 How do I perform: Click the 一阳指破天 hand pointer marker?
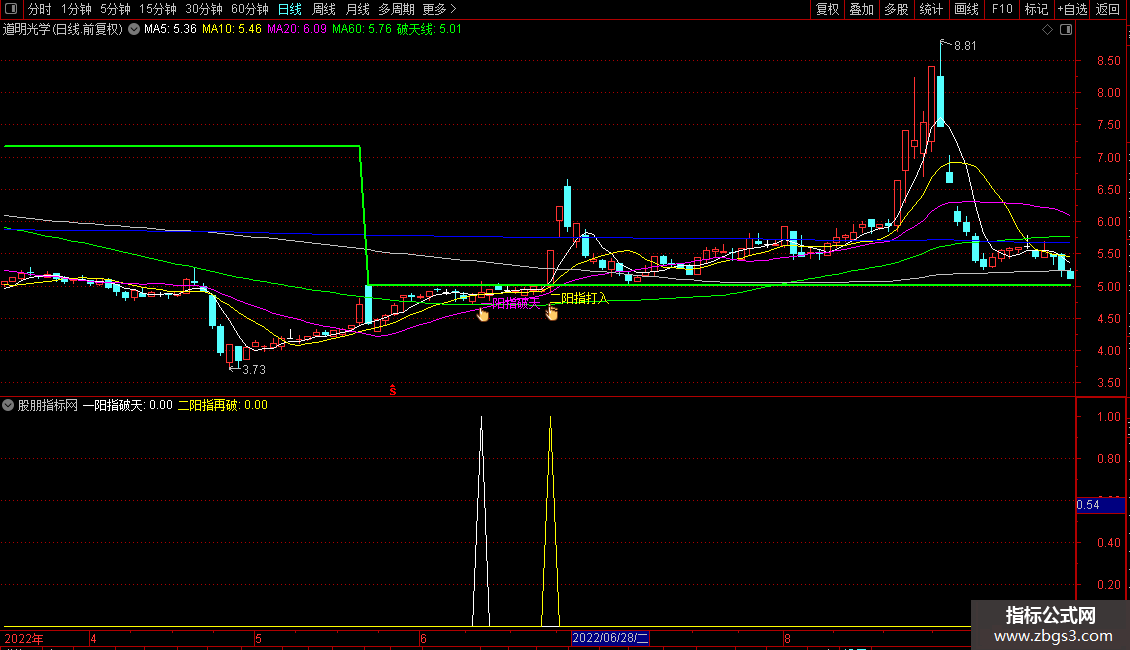point(482,313)
